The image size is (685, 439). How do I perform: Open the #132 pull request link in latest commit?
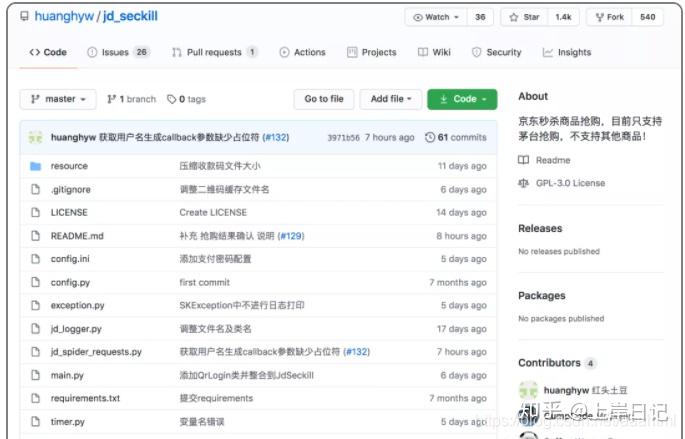tap(276, 137)
